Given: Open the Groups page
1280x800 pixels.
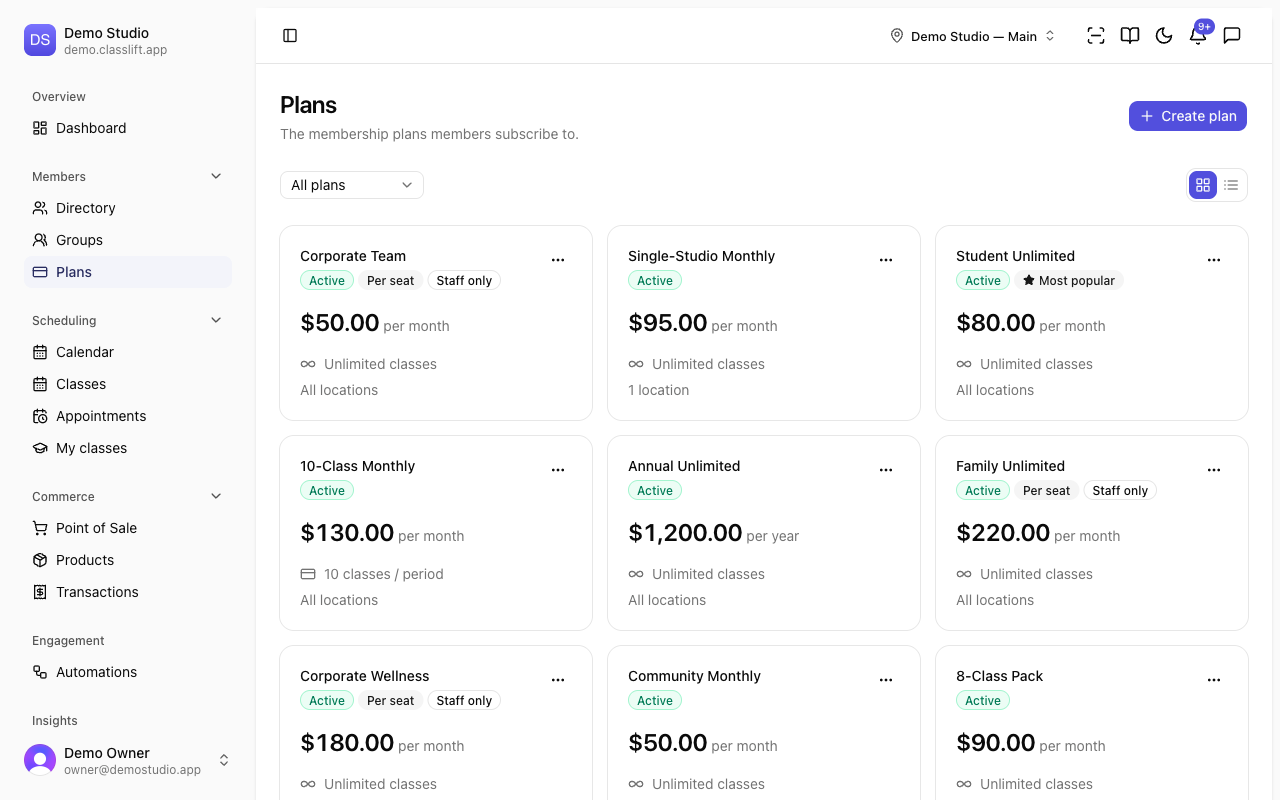Looking at the screenshot, I should coord(128,240).
